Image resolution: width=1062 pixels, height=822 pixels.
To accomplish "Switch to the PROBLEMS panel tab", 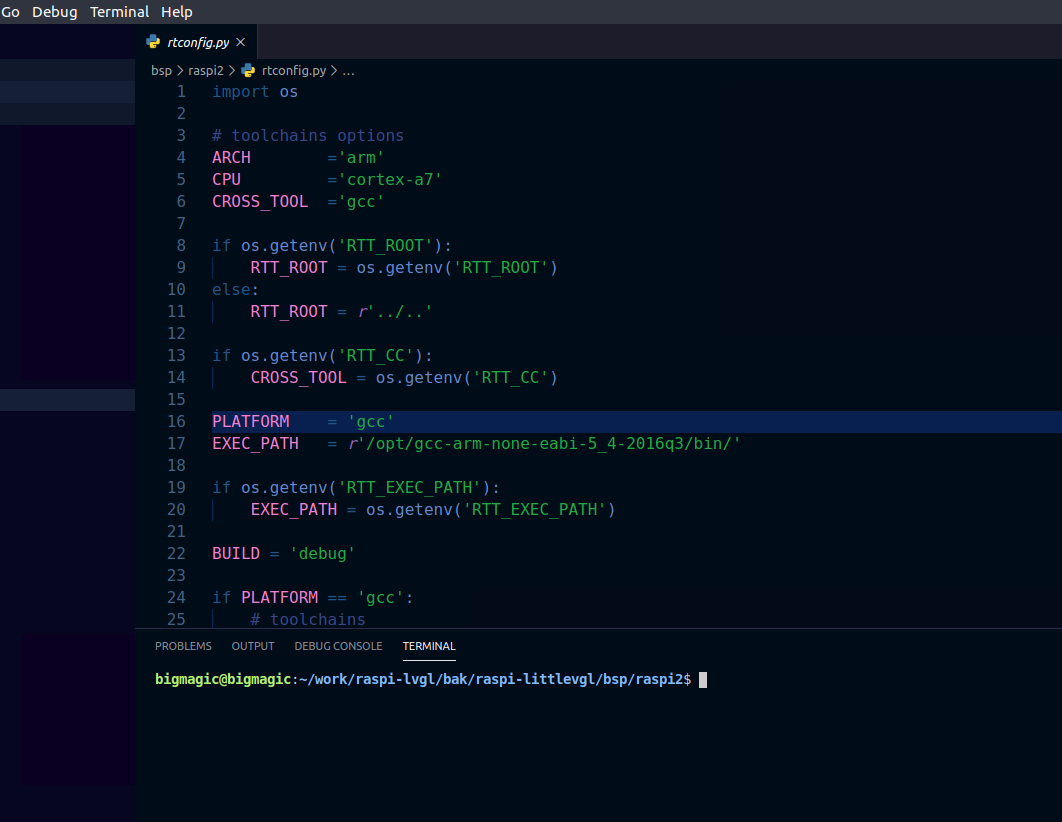I will pos(183,647).
